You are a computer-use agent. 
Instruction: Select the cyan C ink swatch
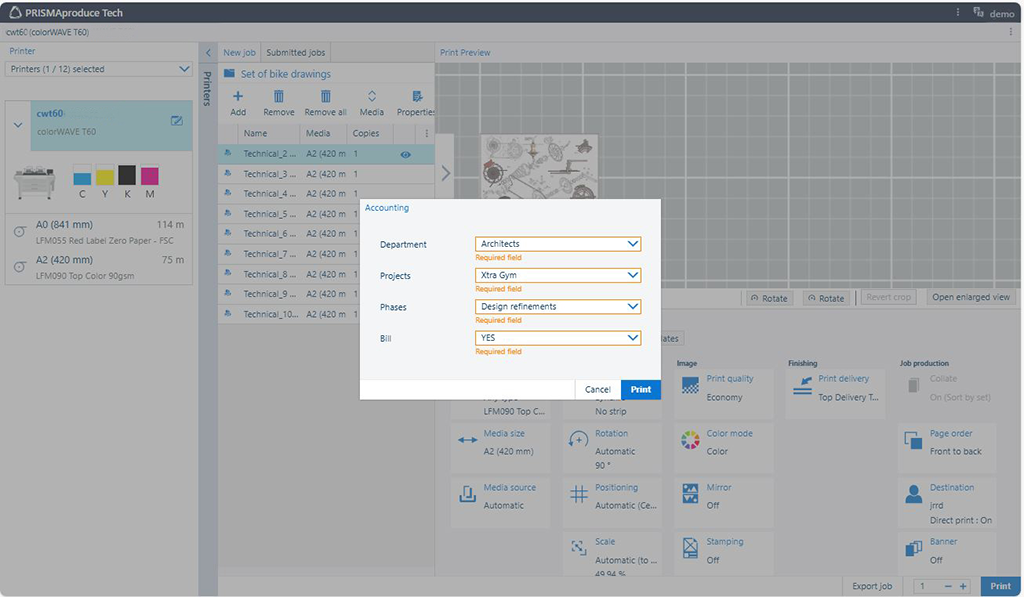(82, 176)
